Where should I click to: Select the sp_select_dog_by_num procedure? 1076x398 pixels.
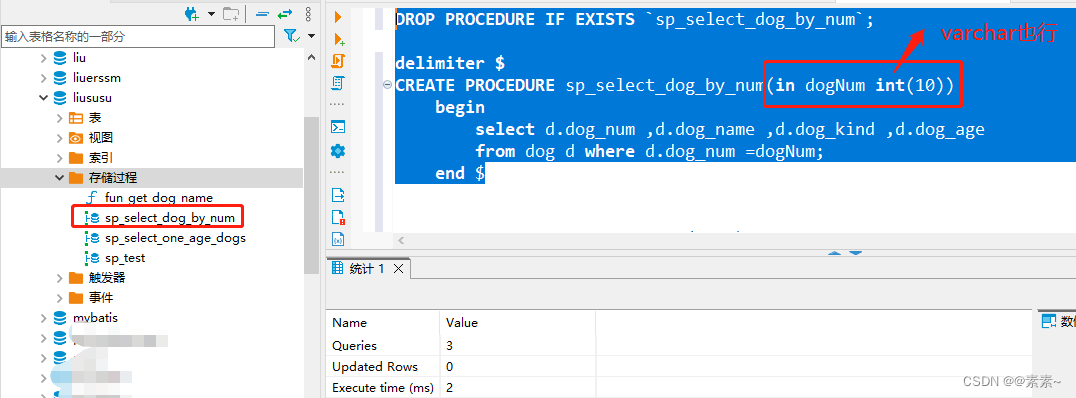[169, 218]
